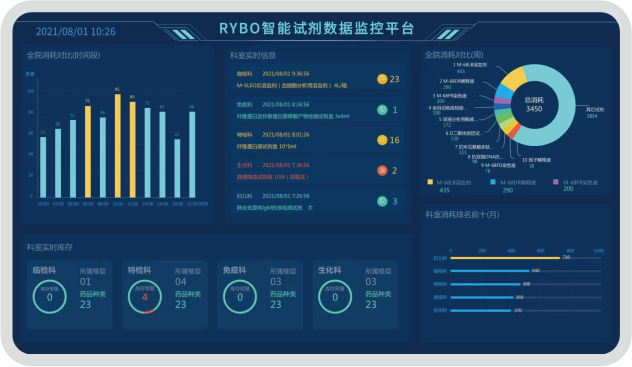The height and width of the screenshot is (367, 632).
Task: Click the 科室实时库存 panel heading
Action: click(x=50, y=247)
